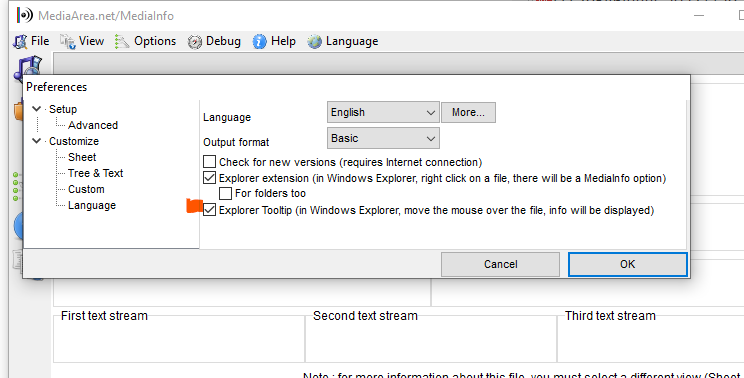Click the View menu icon
The height and width of the screenshot is (378, 744).
coord(67,42)
